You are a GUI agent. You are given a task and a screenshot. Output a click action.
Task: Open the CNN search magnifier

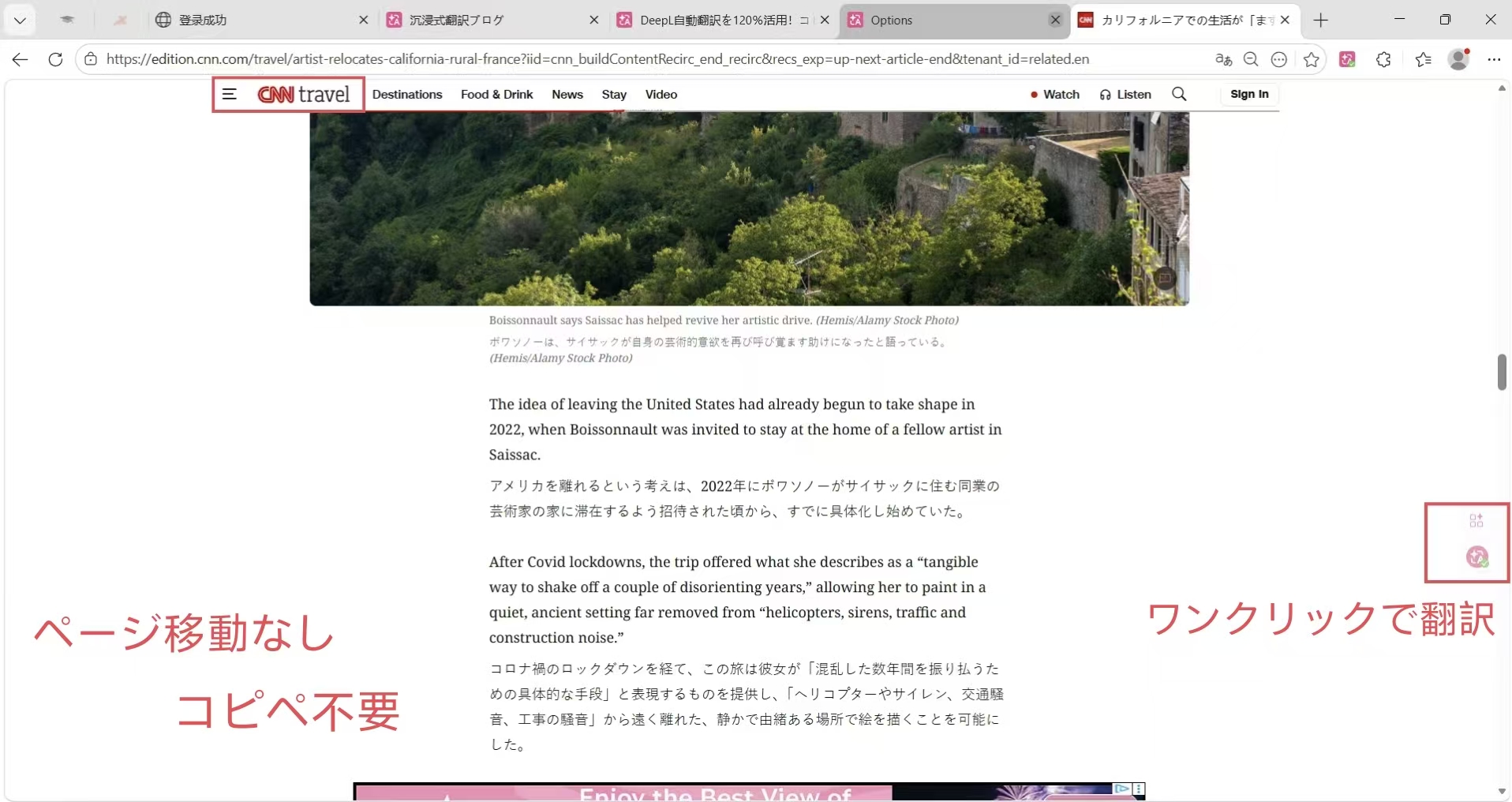(x=1179, y=95)
